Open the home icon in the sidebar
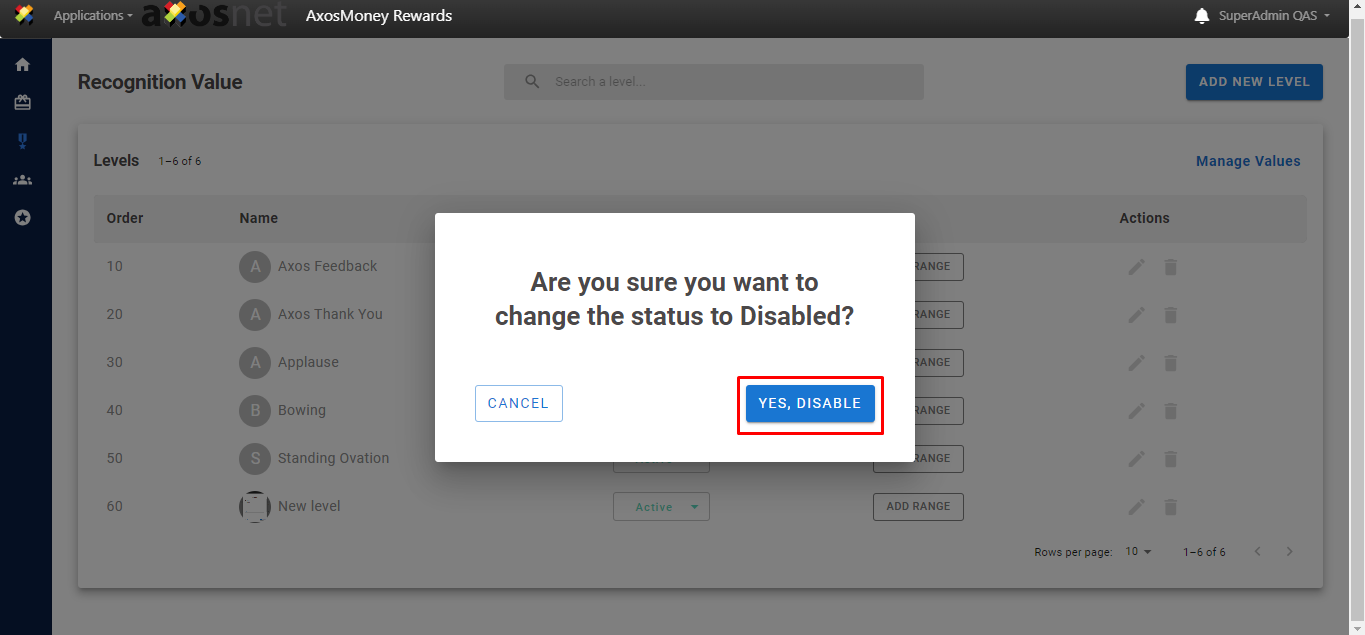Screen dimensions: 1365x635 click(x=22, y=65)
